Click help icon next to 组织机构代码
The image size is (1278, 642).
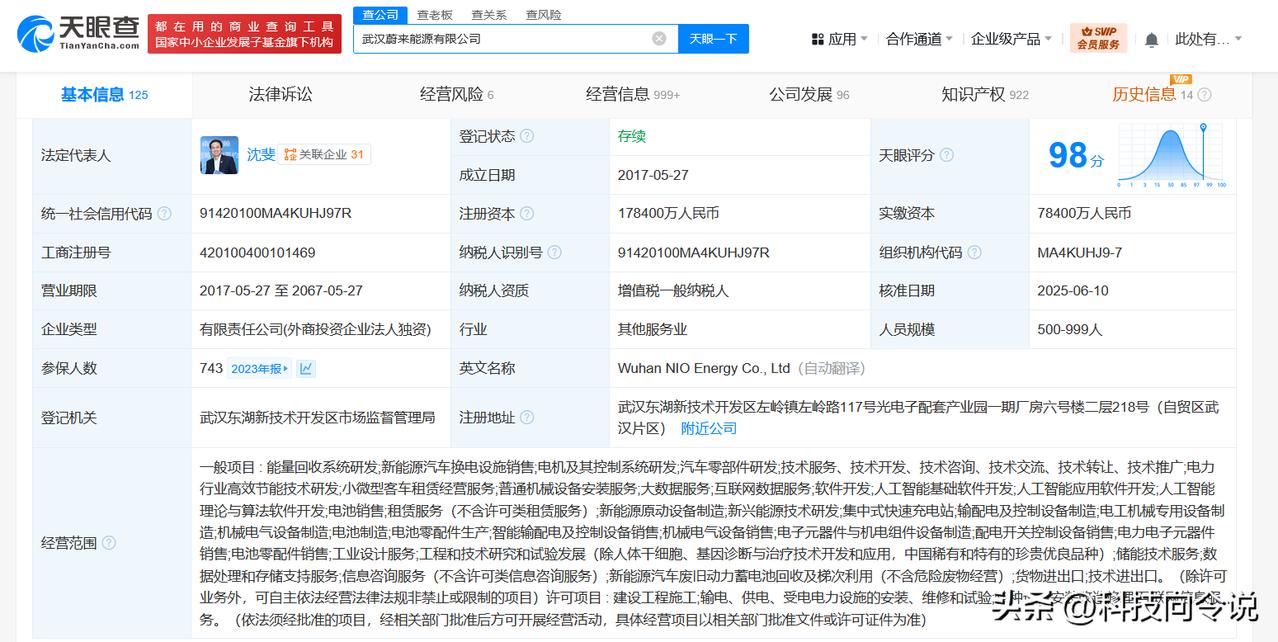[974, 252]
